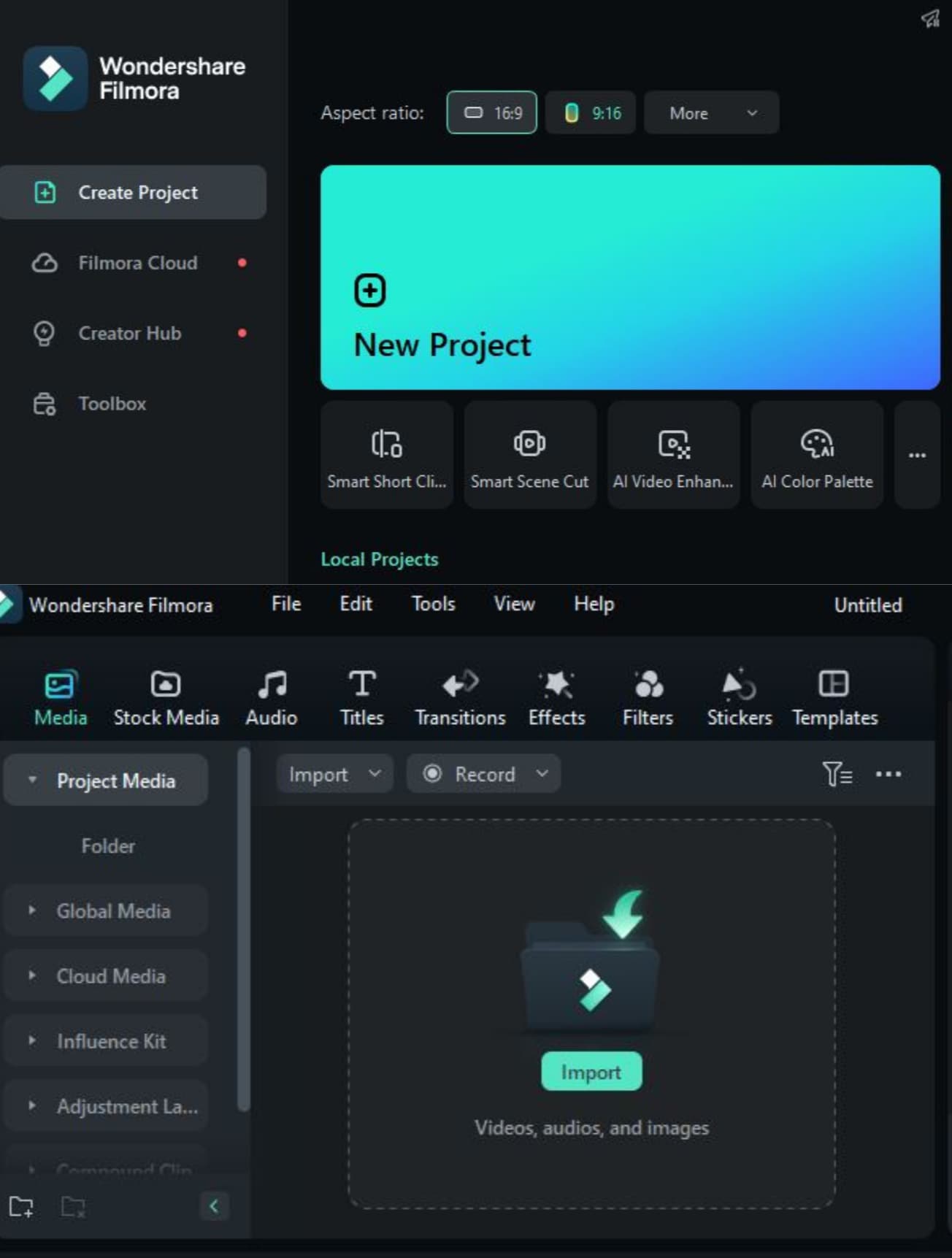Launch the AI Color Palette tool

click(817, 454)
